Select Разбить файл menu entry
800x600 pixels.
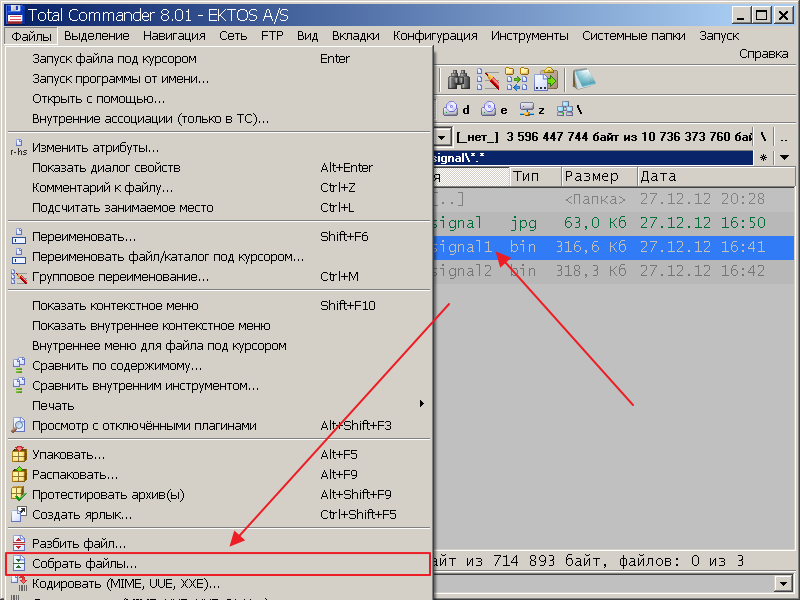pos(78,543)
